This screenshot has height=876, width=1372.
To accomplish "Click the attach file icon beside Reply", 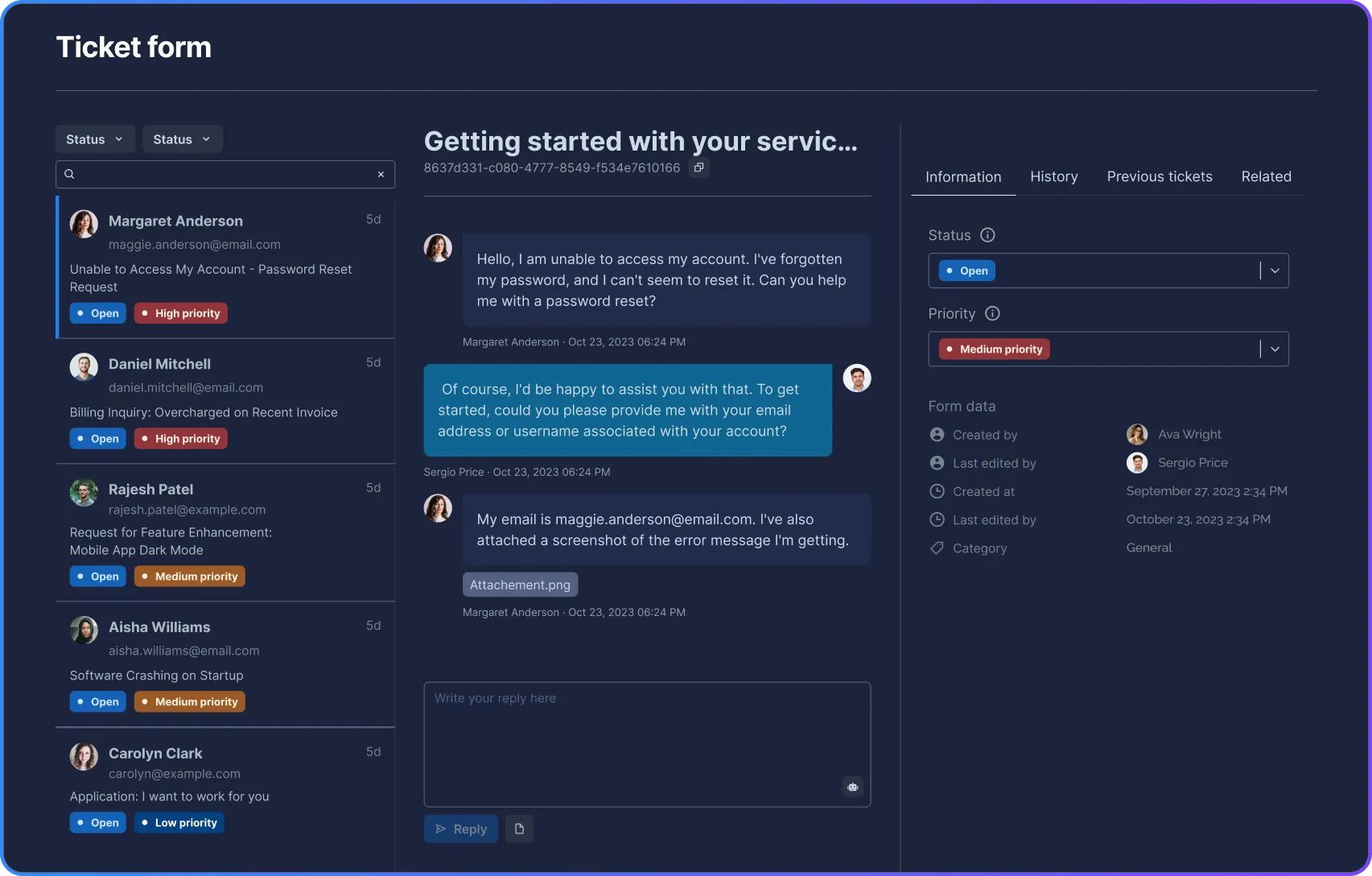I will pyautogui.click(x=519, y=828).
